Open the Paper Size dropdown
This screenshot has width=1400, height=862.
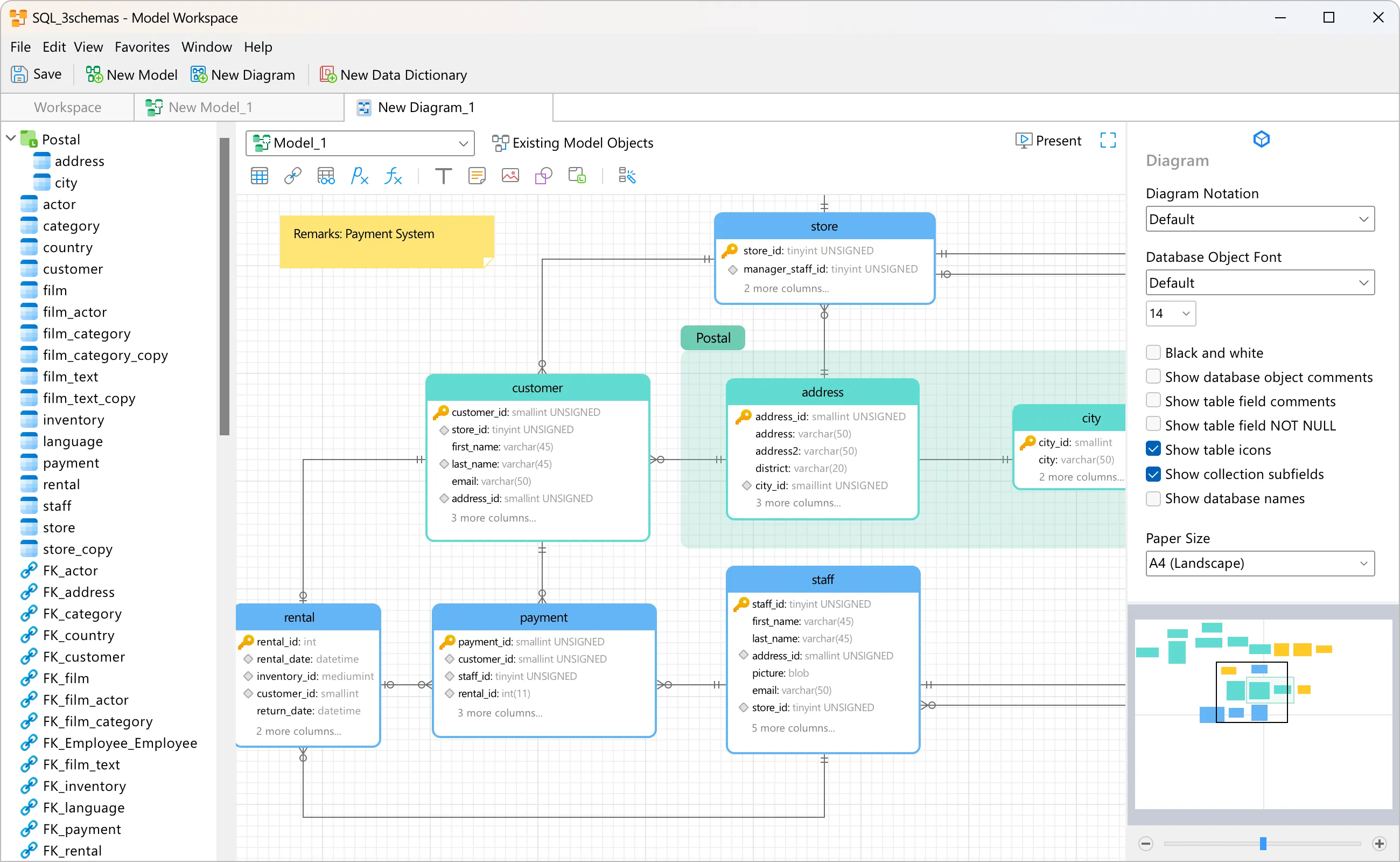(x=1260, y=564)
